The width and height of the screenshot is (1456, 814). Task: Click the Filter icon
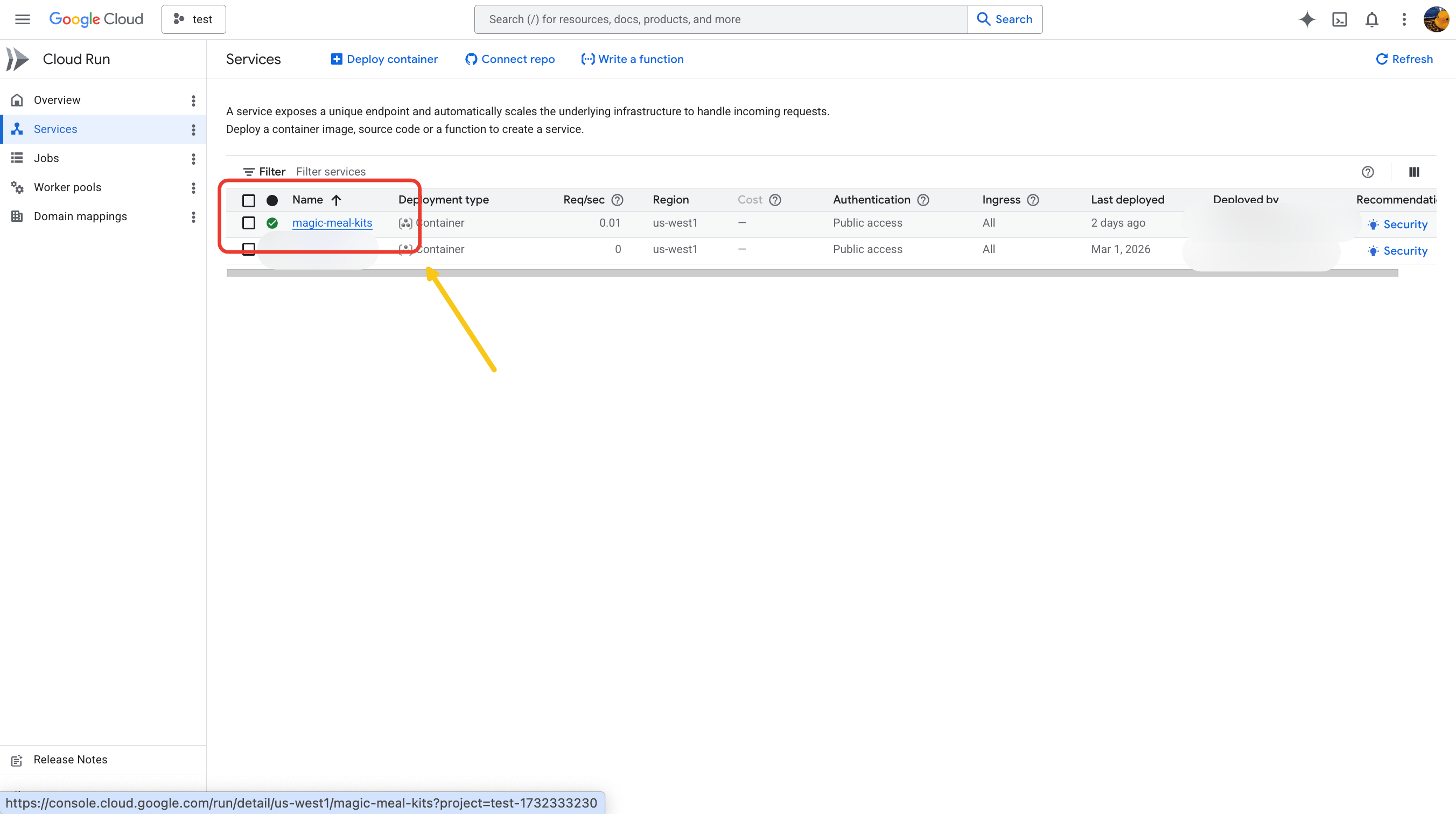(x=249, y=172)
